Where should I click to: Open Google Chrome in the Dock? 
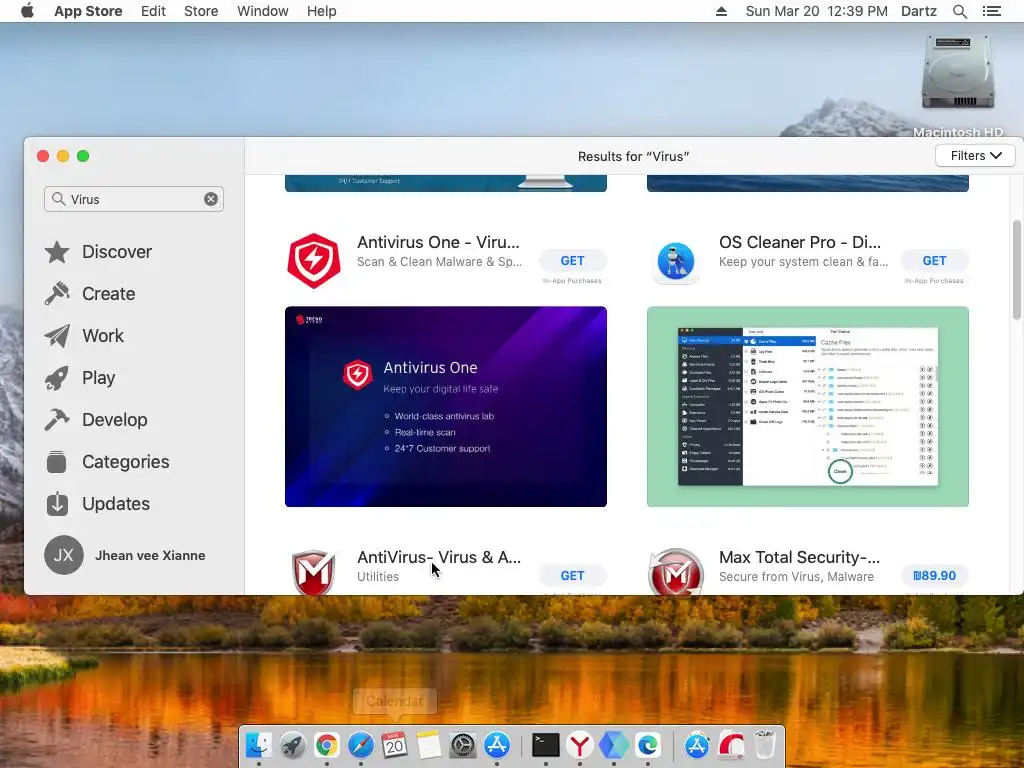click(327, 745)
